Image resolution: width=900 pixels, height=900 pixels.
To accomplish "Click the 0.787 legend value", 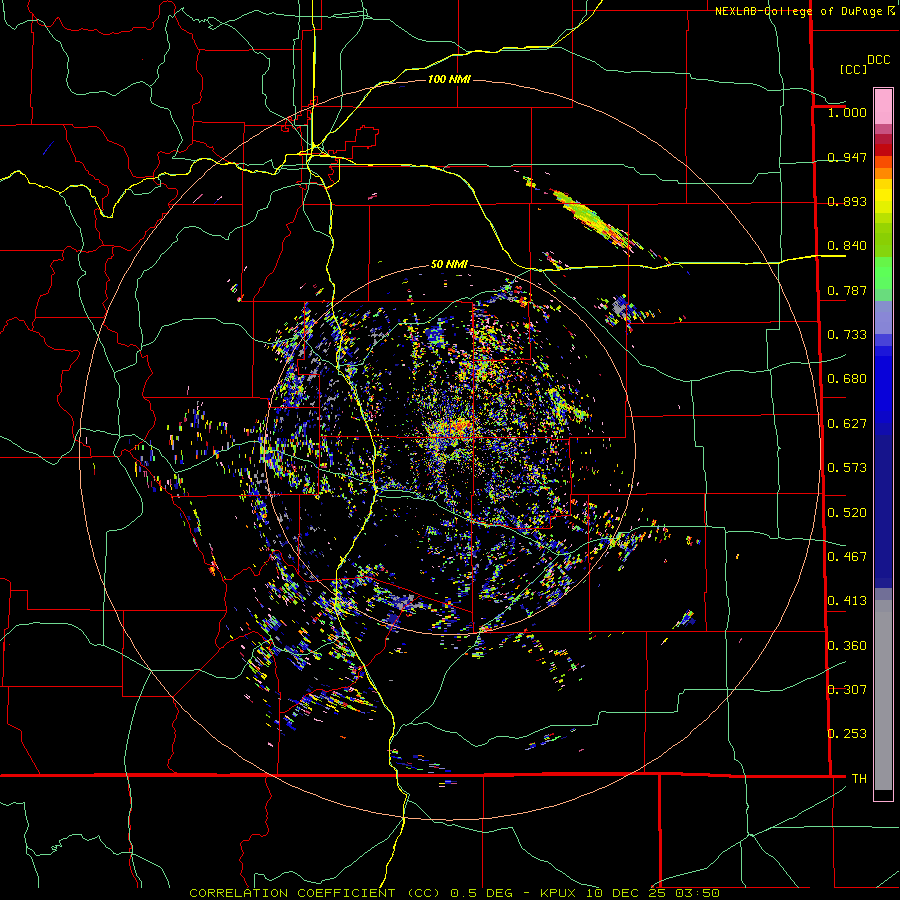I will click(x=847, y=290).
